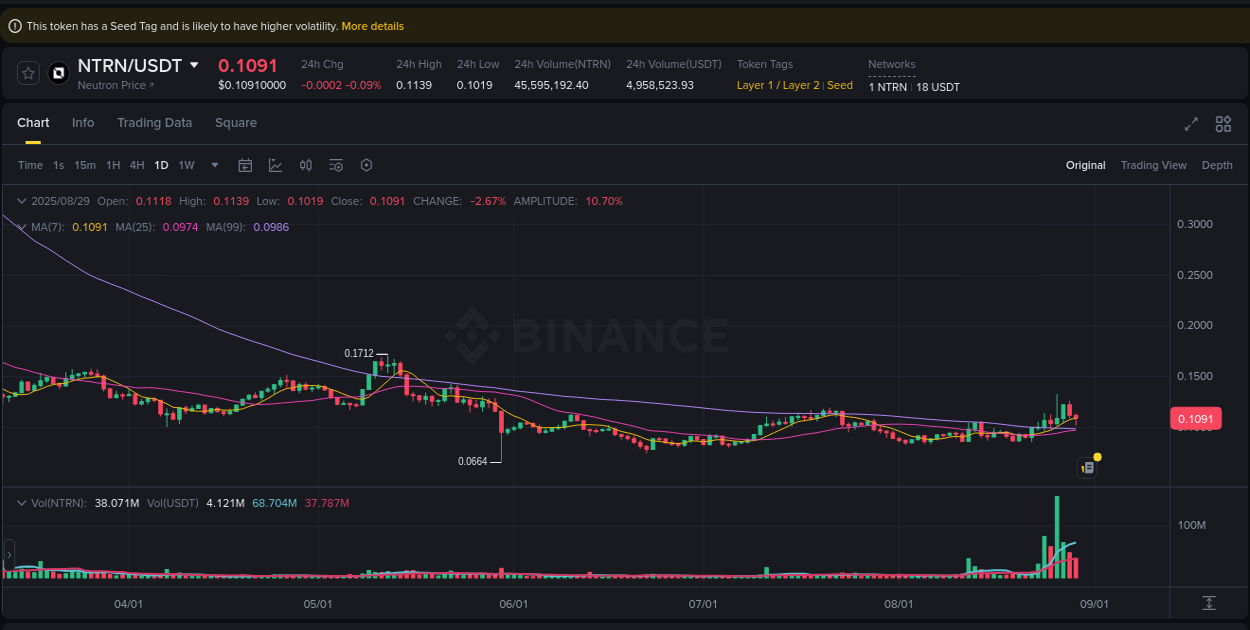Image resolution: width=1250 pixels, height=630 pixels.
Task: Click the order book panel icon on chart
Action: coord(1087,467)
